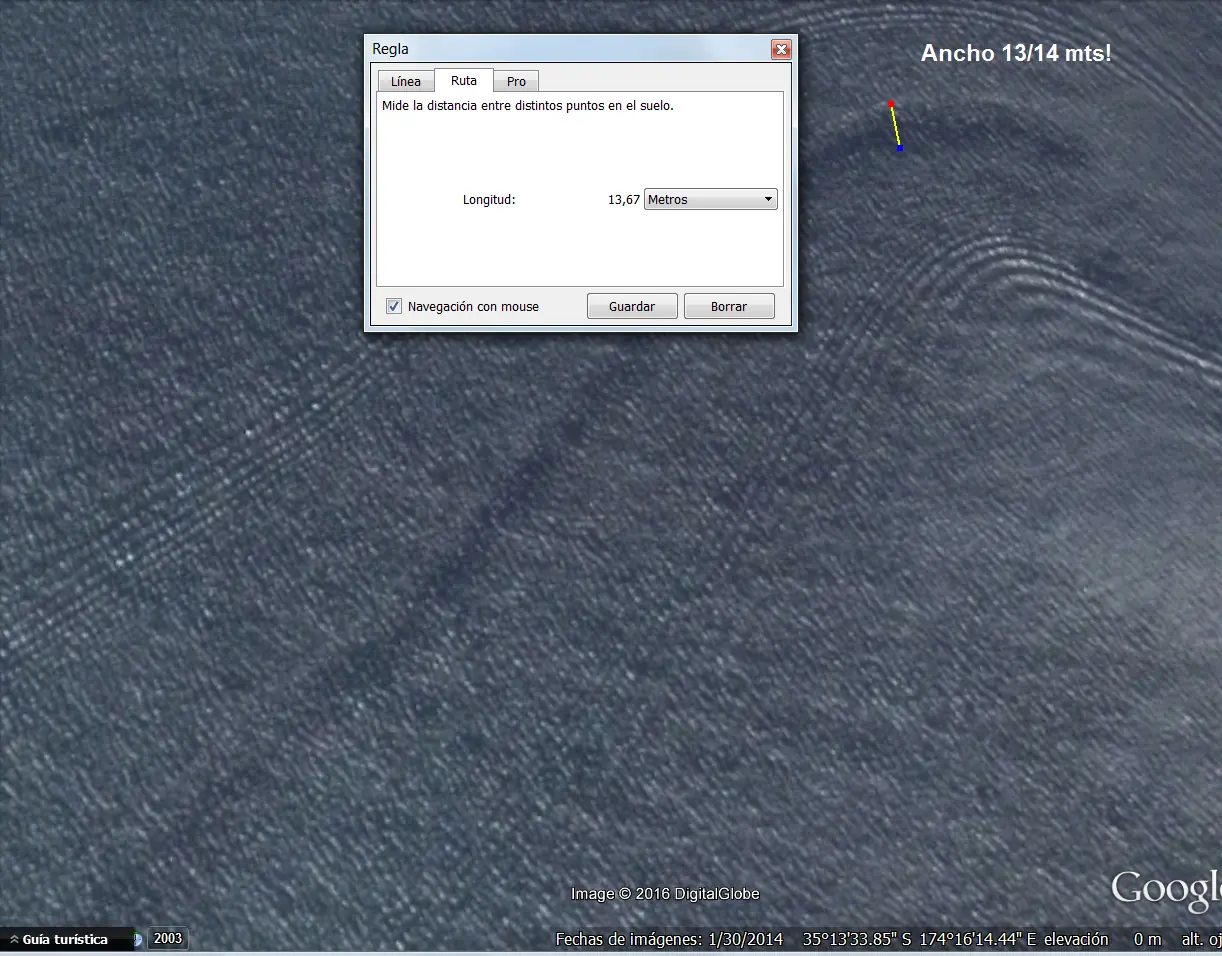Click the 2003 historical imagery button
Screen dimensions: 1222x956
click(x=168, y=939)
